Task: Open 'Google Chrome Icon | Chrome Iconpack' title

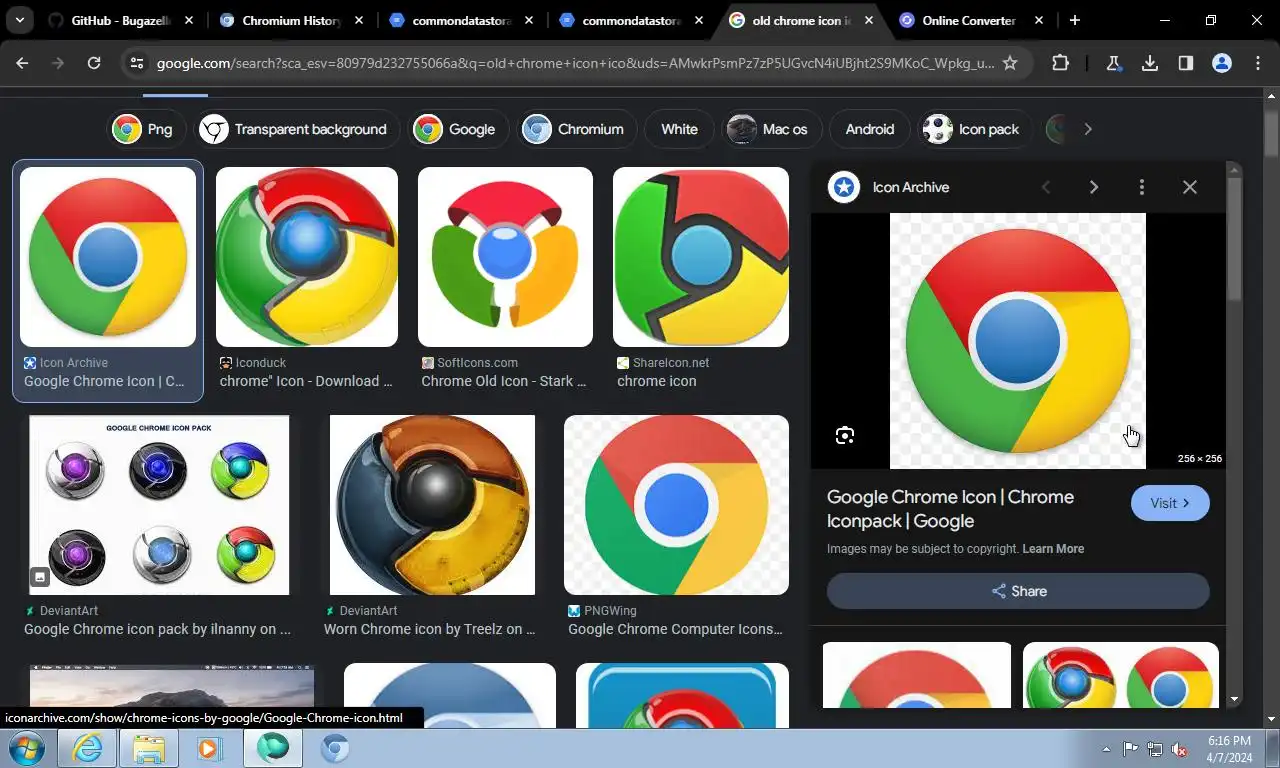Action: [950, 509]
